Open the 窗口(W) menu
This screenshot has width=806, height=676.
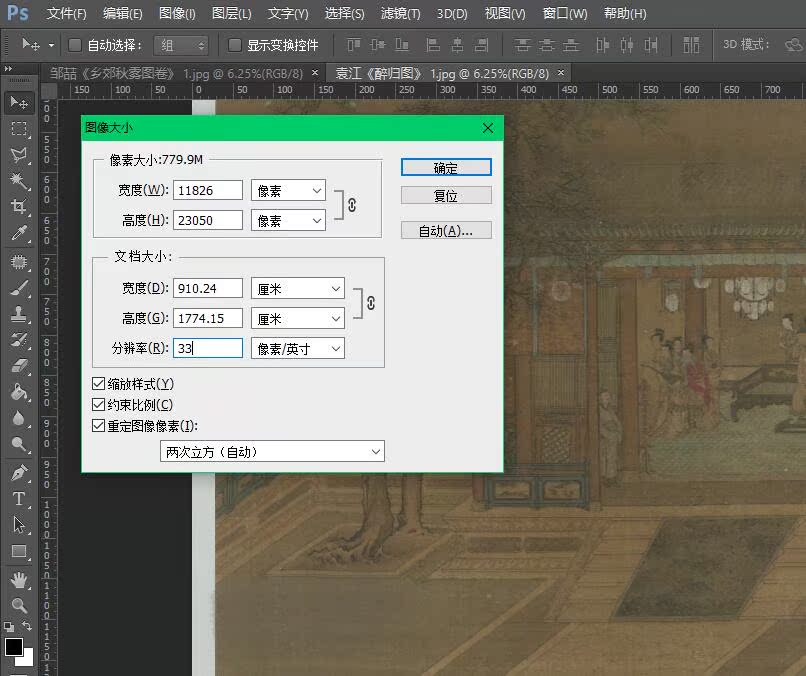(565, 13)
